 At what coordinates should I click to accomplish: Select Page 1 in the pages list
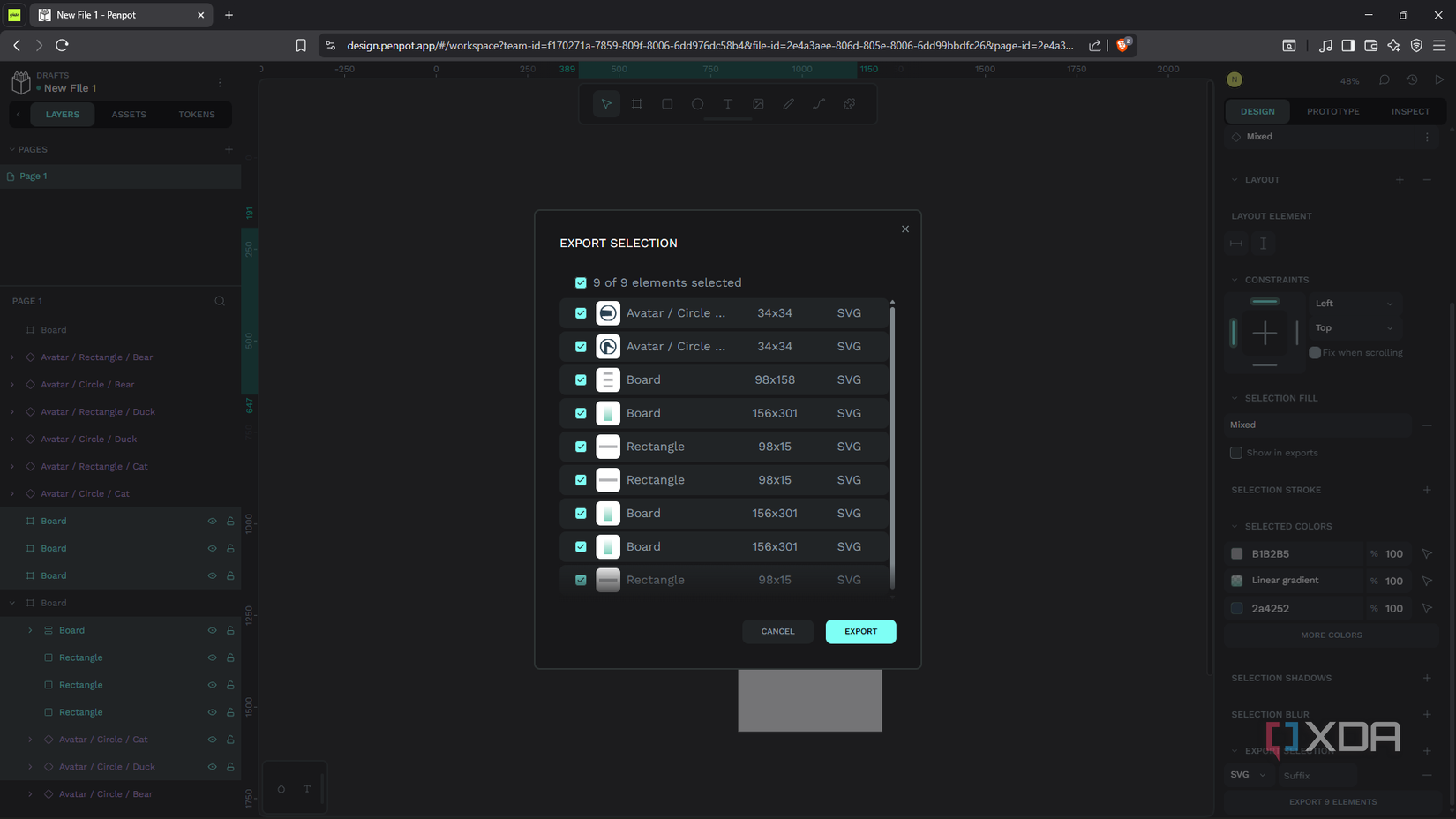pyautogui.click(x=121, y=177)
